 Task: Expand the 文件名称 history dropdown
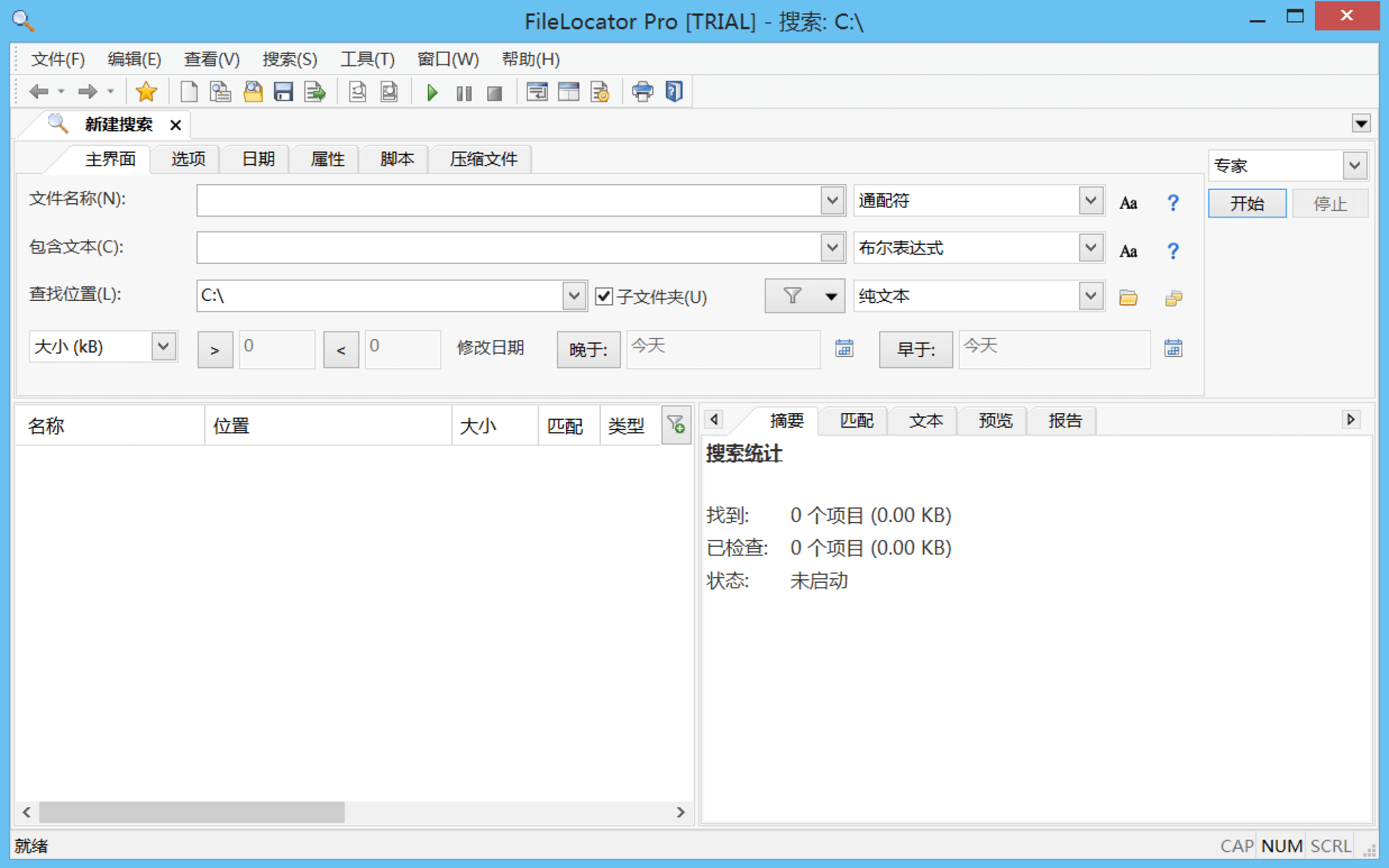pyautogui.click(x=832, y=200)
